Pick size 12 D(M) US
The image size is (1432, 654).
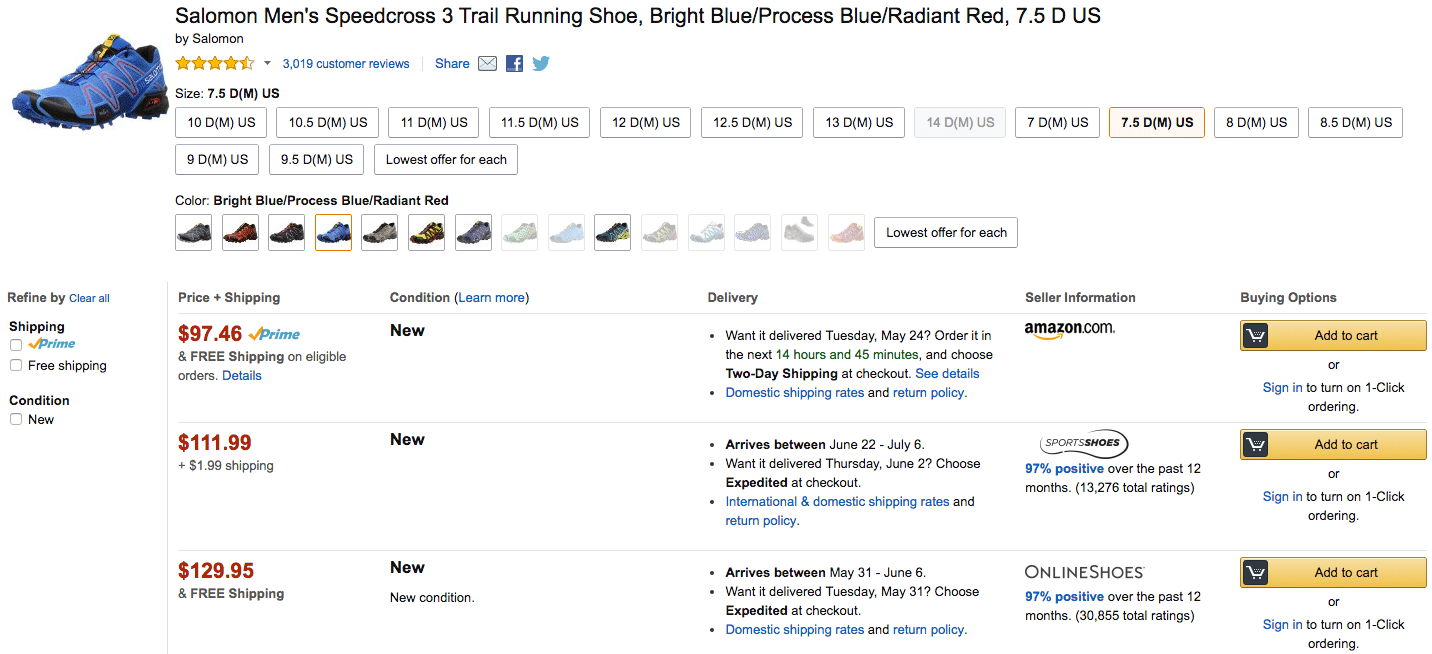tap(646, 123)
